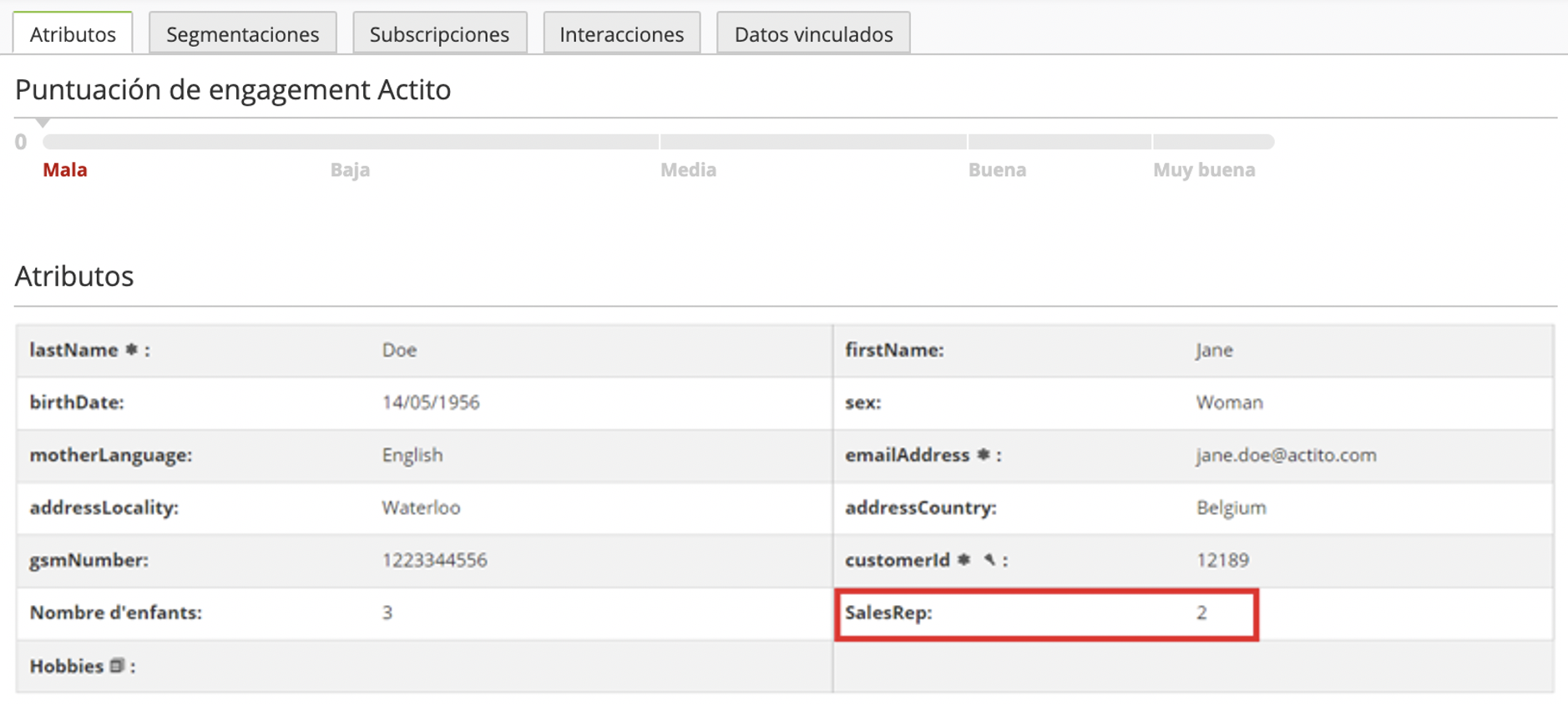This screenshot has height=706, width=1568.
Task: Click the email jane.doe@actito.com
Action: 1286,455
